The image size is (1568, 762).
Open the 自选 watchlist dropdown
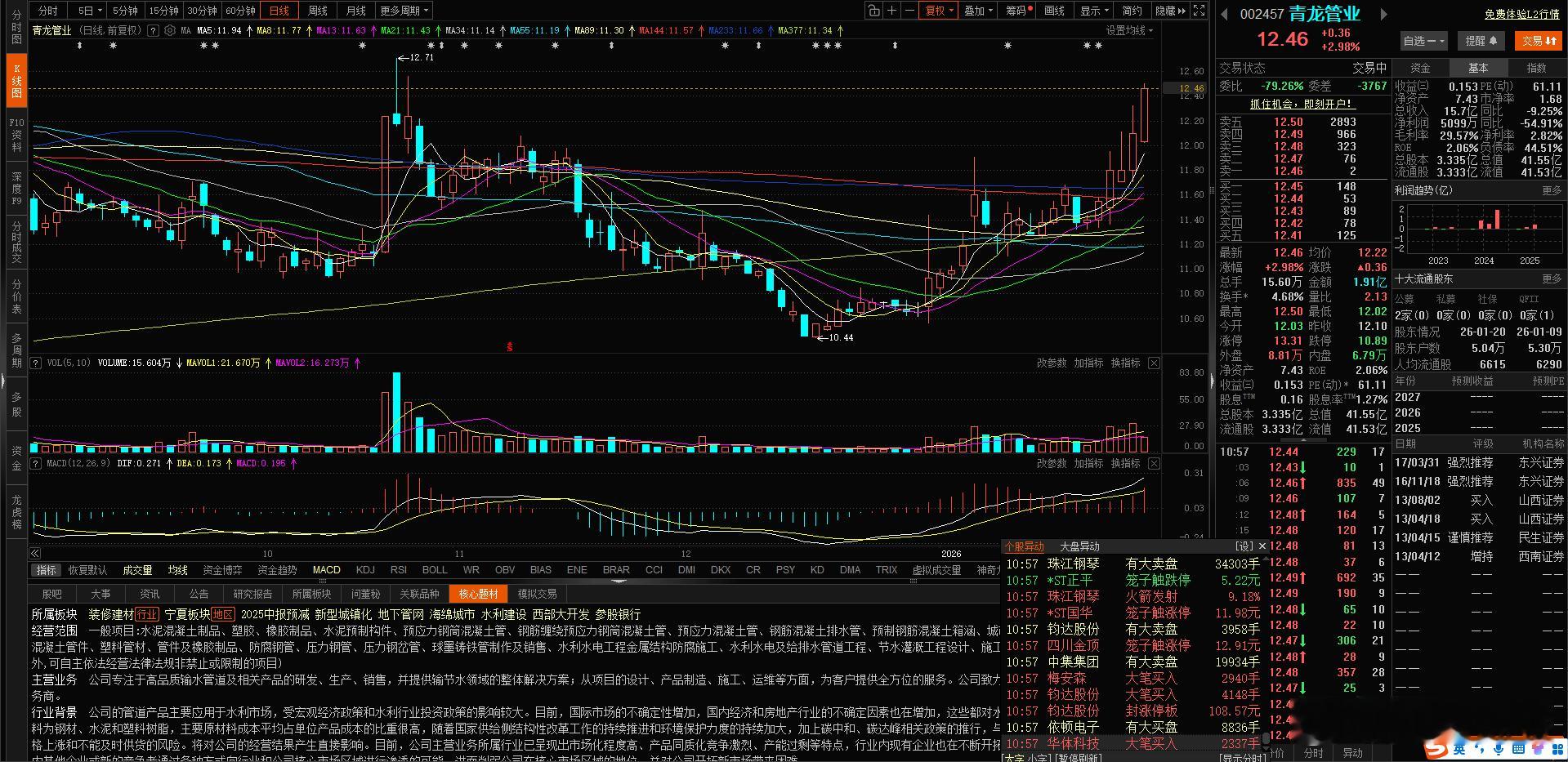[1424, 40]
